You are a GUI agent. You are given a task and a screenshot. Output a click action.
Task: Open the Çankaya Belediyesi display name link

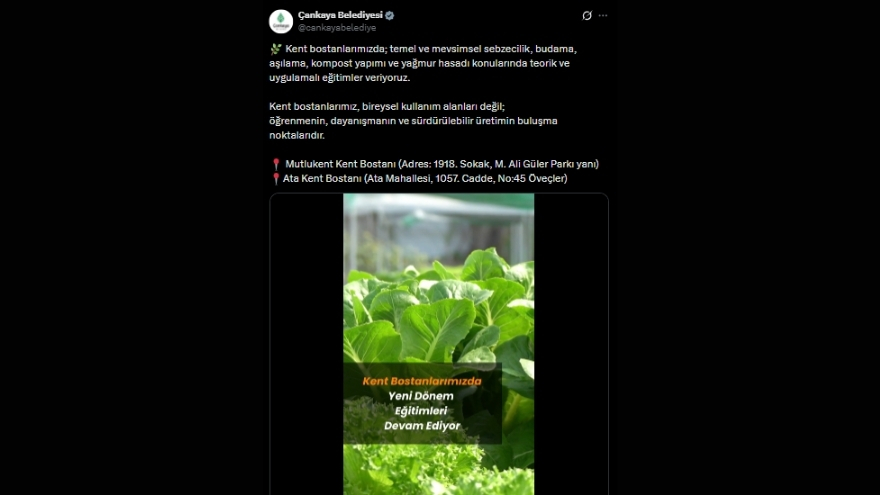340,15
